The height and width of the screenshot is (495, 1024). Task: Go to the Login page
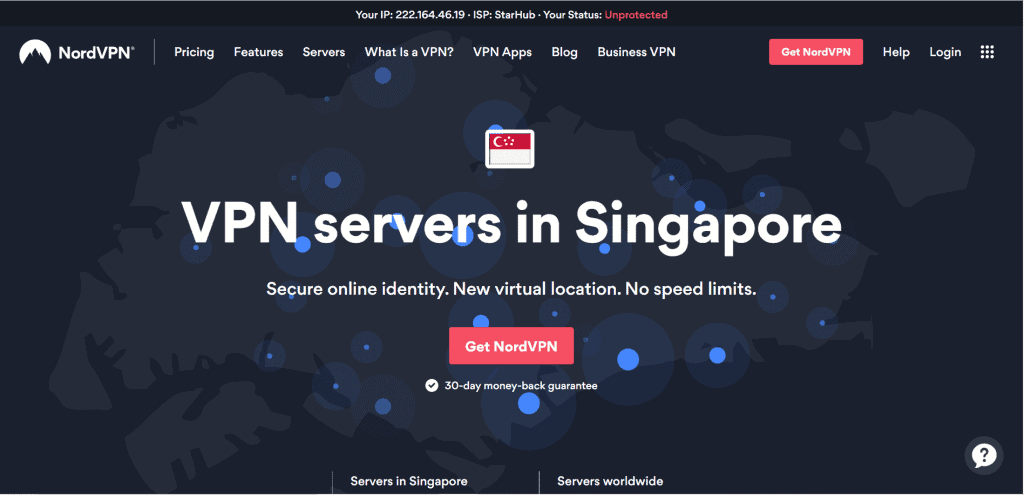[945, 52]
